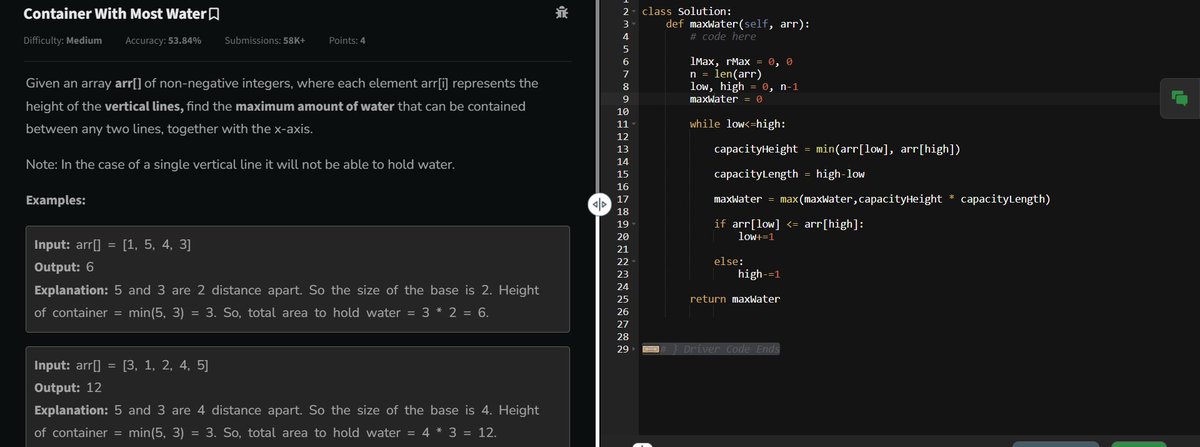Image resolution: width=1200 pixels, height=447 pixels.
Task: Click the 'Output: 6' line
Action: [64, 268]
